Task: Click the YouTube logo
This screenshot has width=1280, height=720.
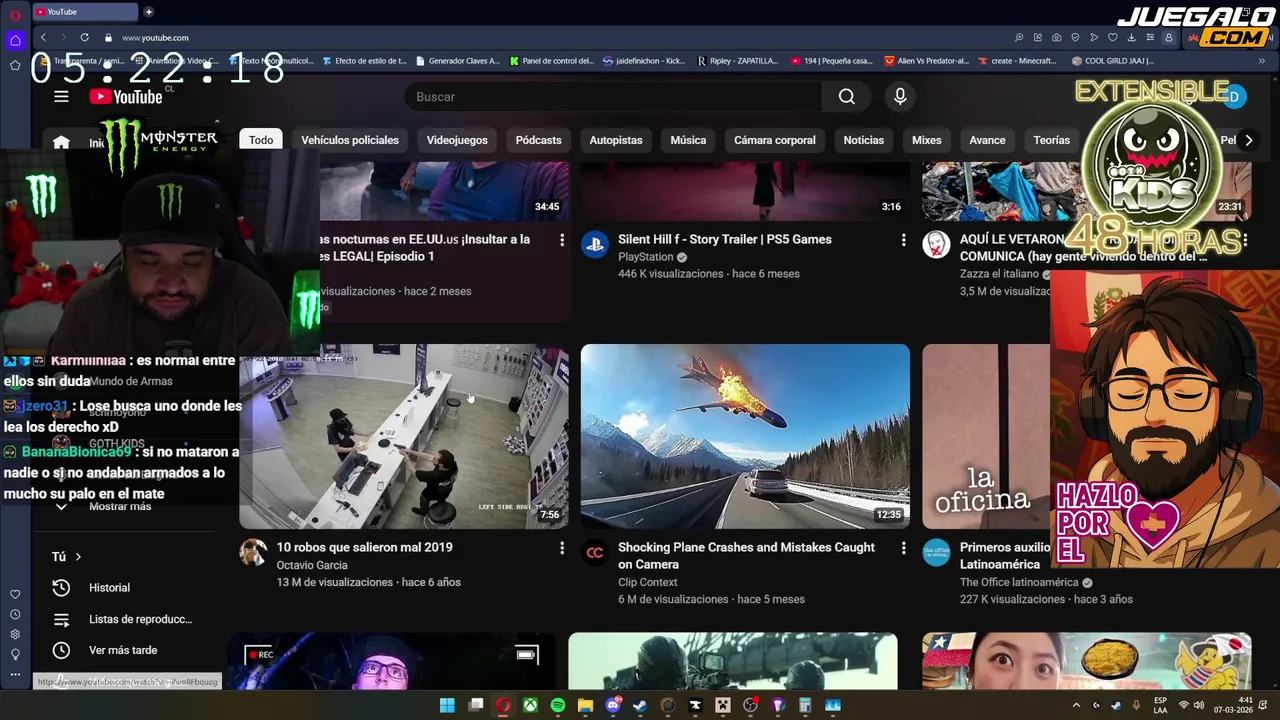Action: [126, 96]
